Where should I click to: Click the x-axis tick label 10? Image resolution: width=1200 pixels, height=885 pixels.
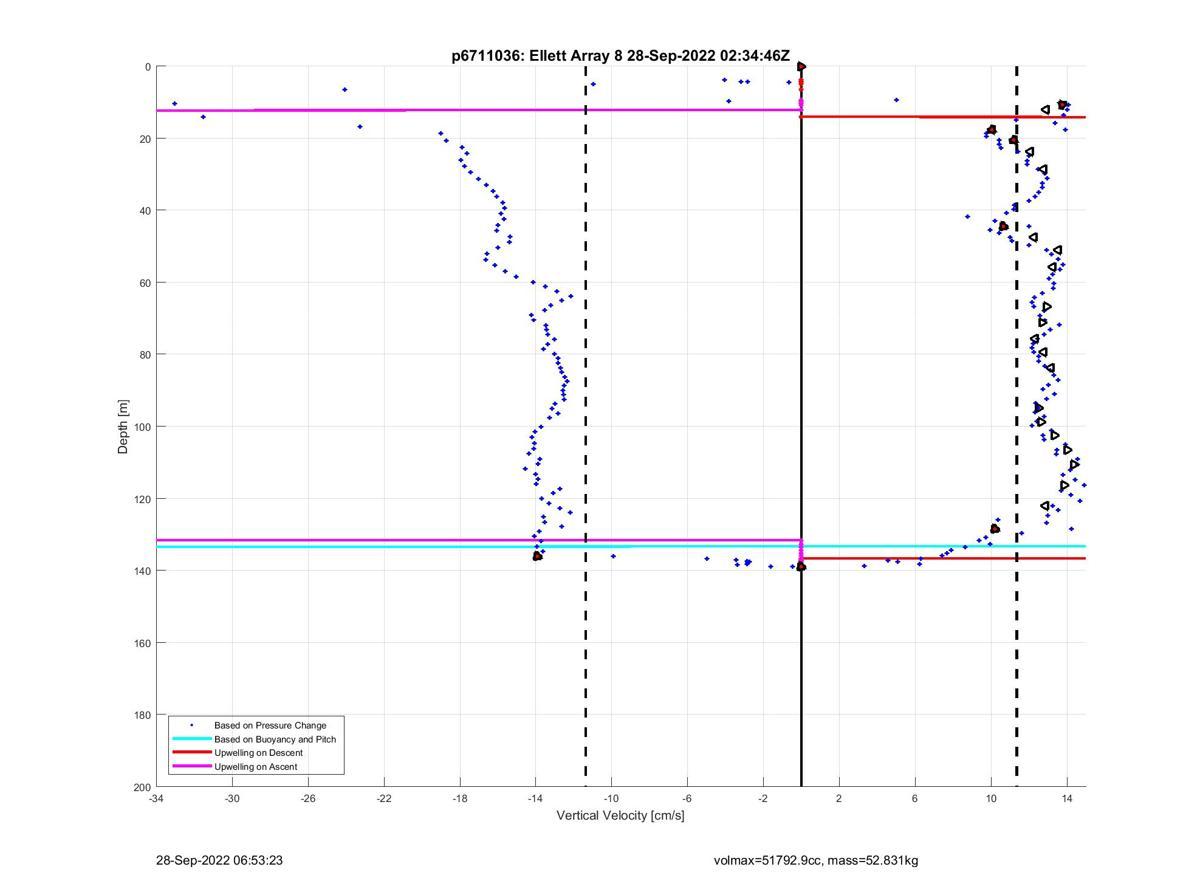pos(991,798)
